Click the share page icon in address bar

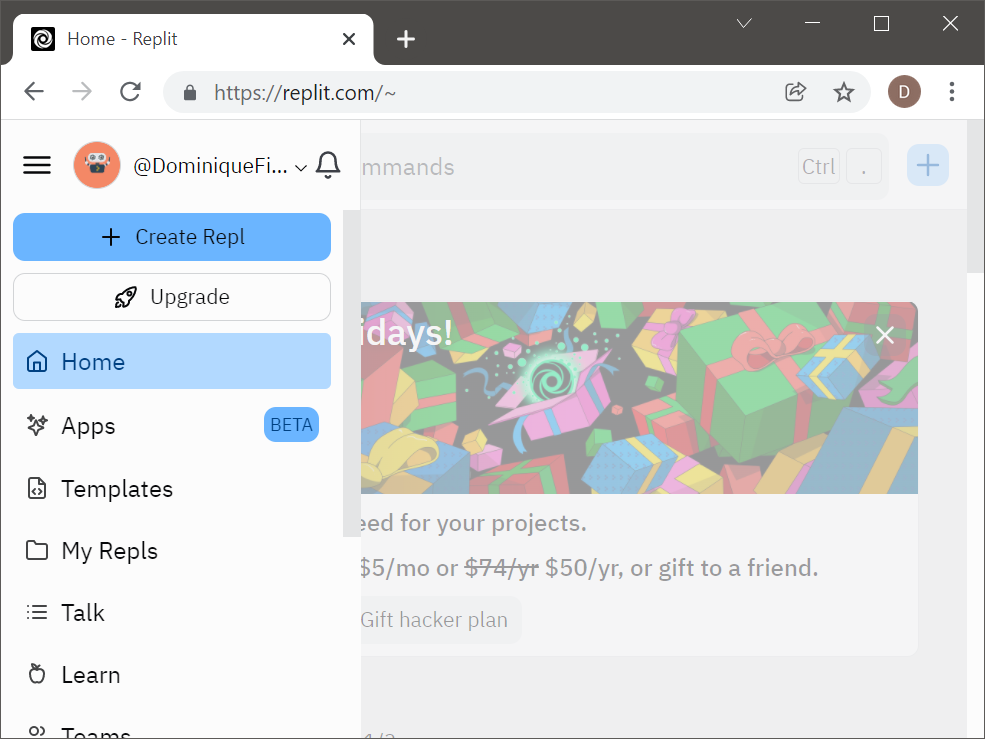click(795, 92)
